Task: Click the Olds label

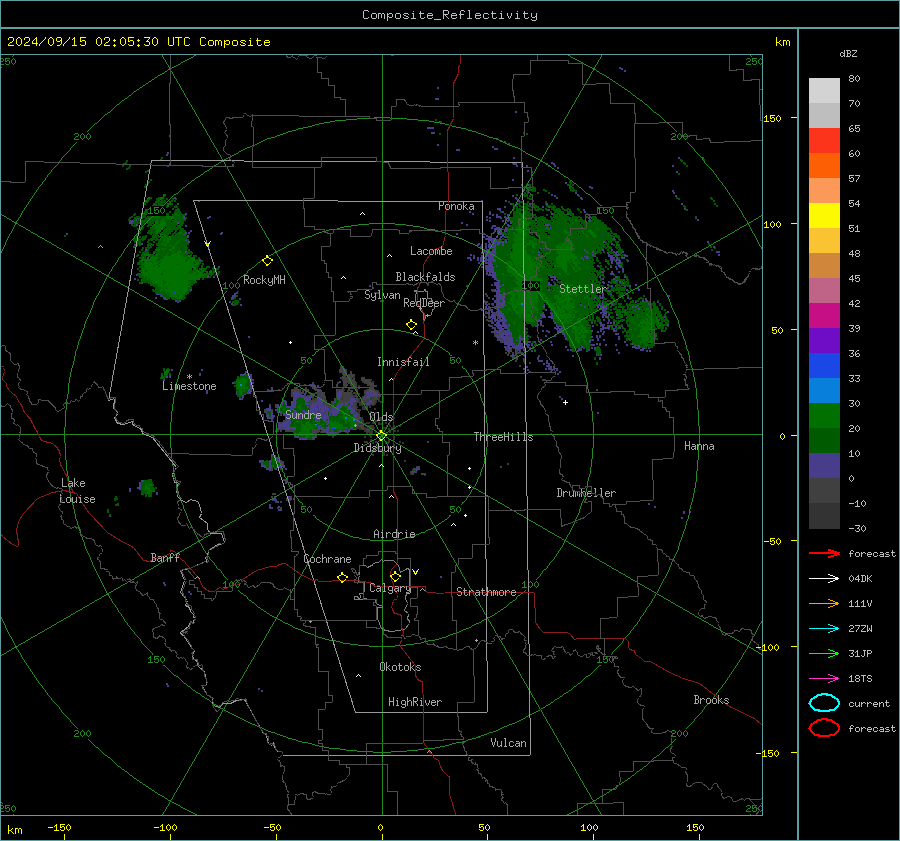Action: [381, 417]
